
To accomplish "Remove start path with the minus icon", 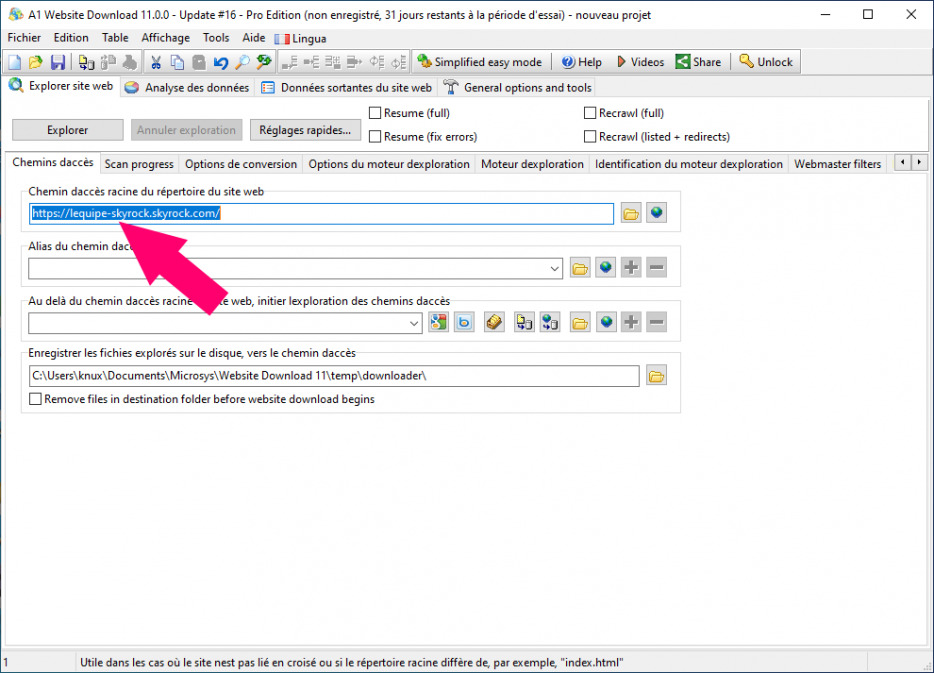I will point(656,323).
